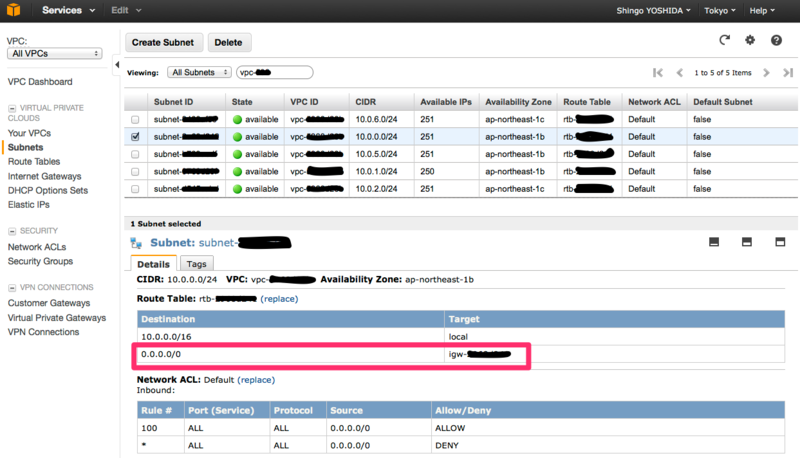Image resolution: width=800 pixels, height=458 pixels.
Task: Open the Edit dropdown menu
Action: point(126,10)
